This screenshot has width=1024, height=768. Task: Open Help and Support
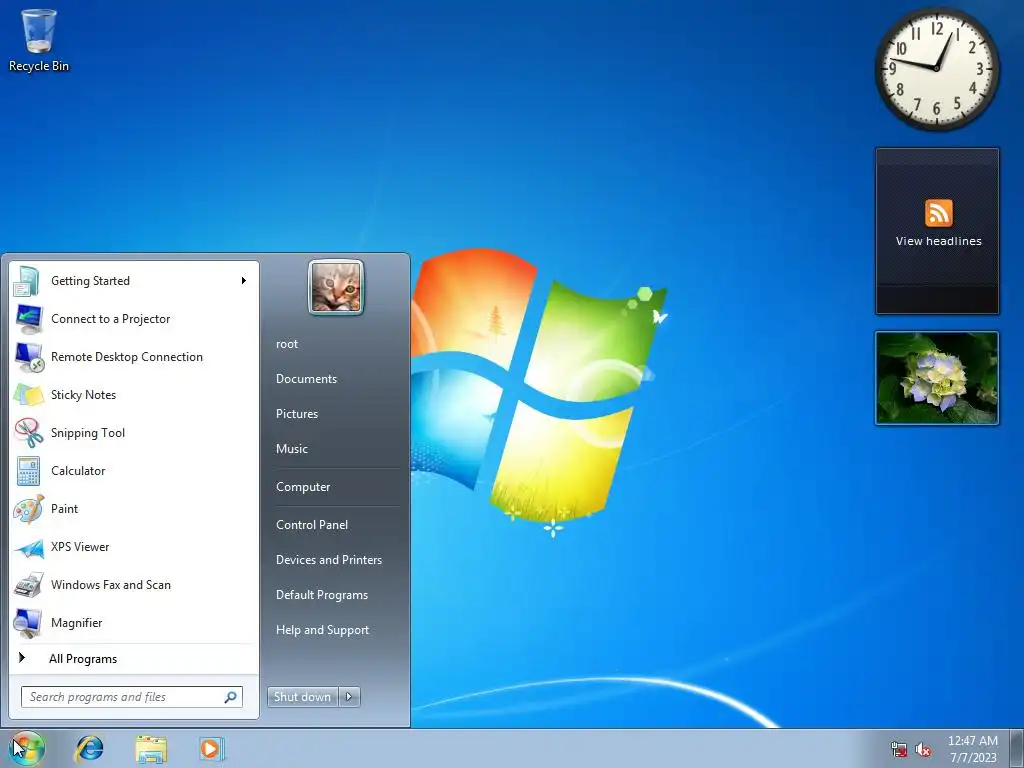pos(323,630)
